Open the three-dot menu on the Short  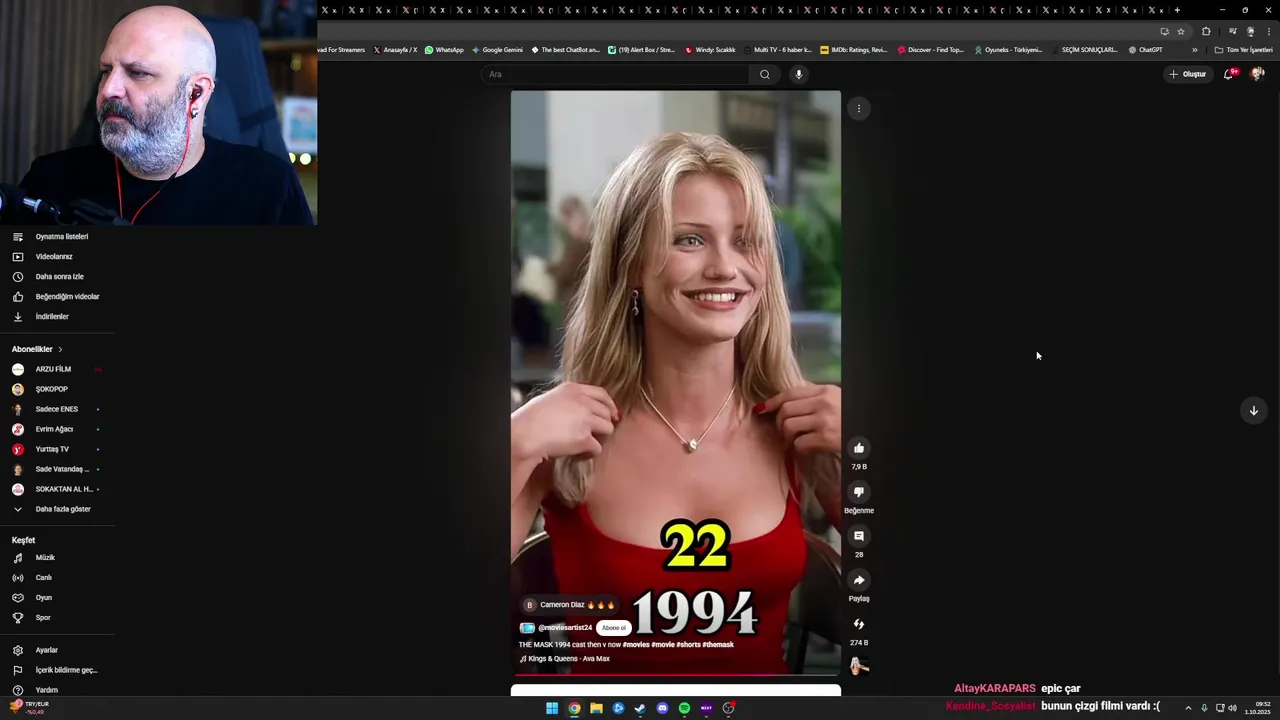tap(858, 108)
